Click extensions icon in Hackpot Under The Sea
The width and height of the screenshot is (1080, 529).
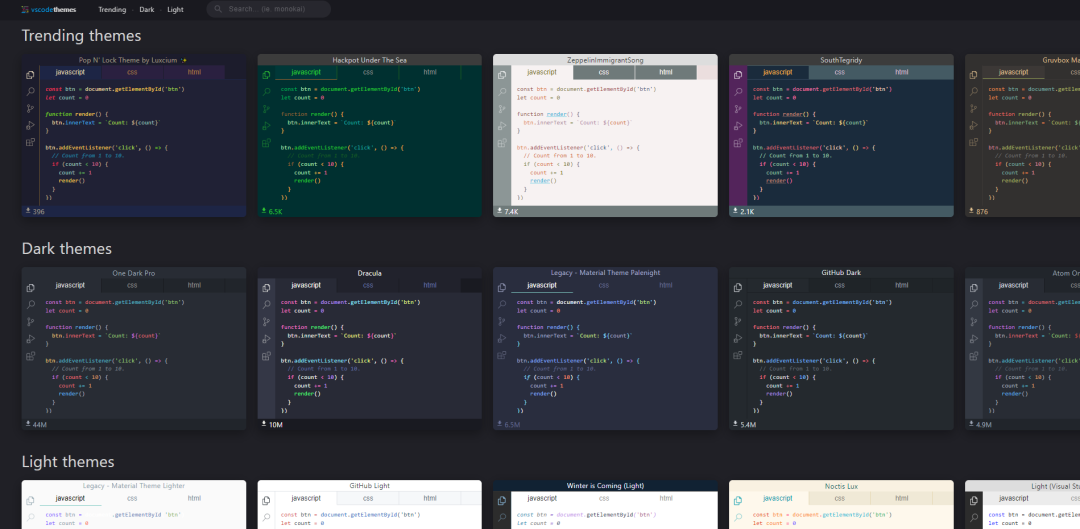tap(266, 143)
